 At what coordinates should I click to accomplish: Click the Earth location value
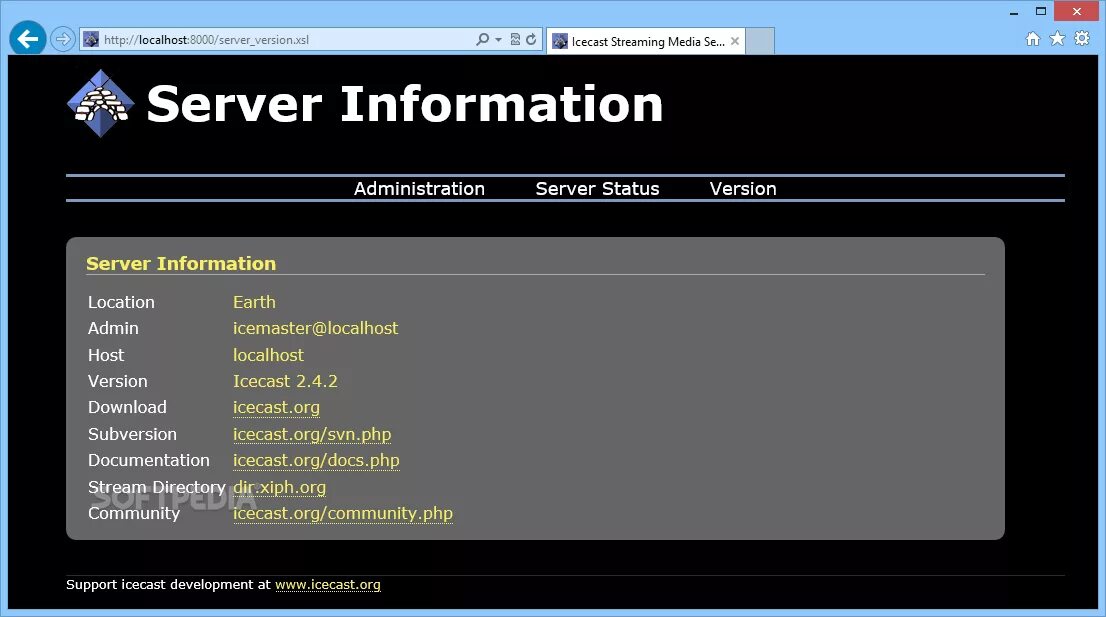(x=254, y=302)
